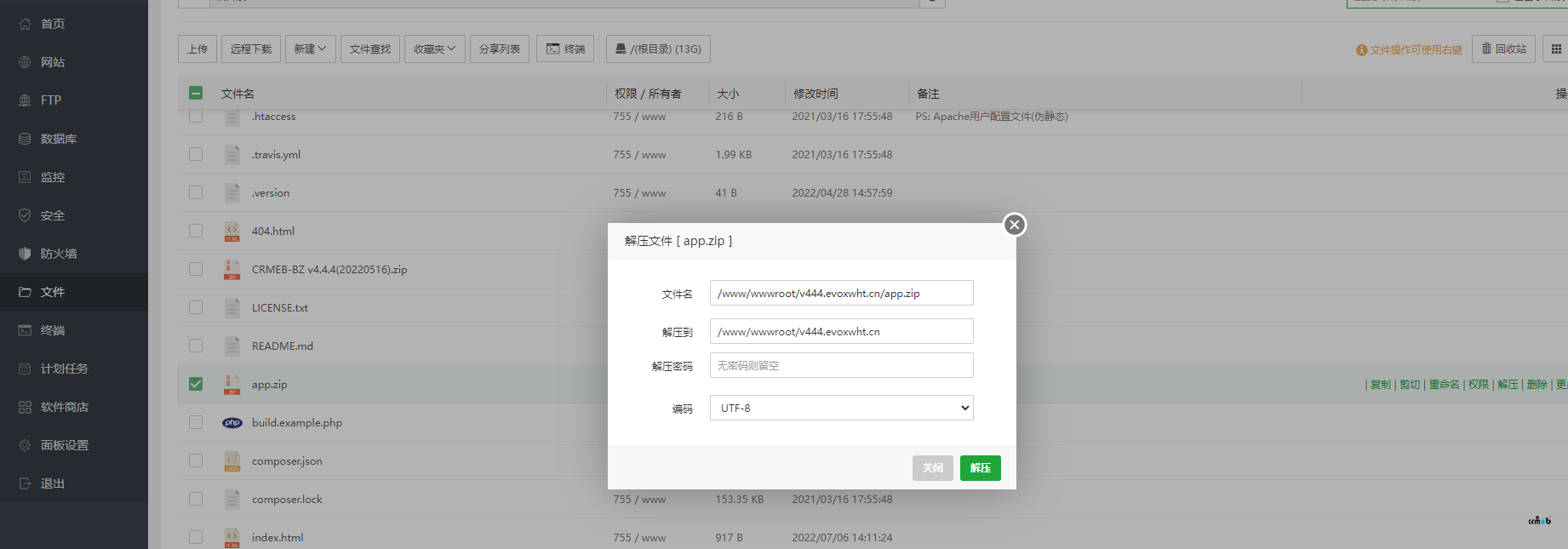Image resolution: width=1568 pixels, height=549 pixels.
Task: Click the 文件 folder icon in sidebar
Action: (25, 292)
